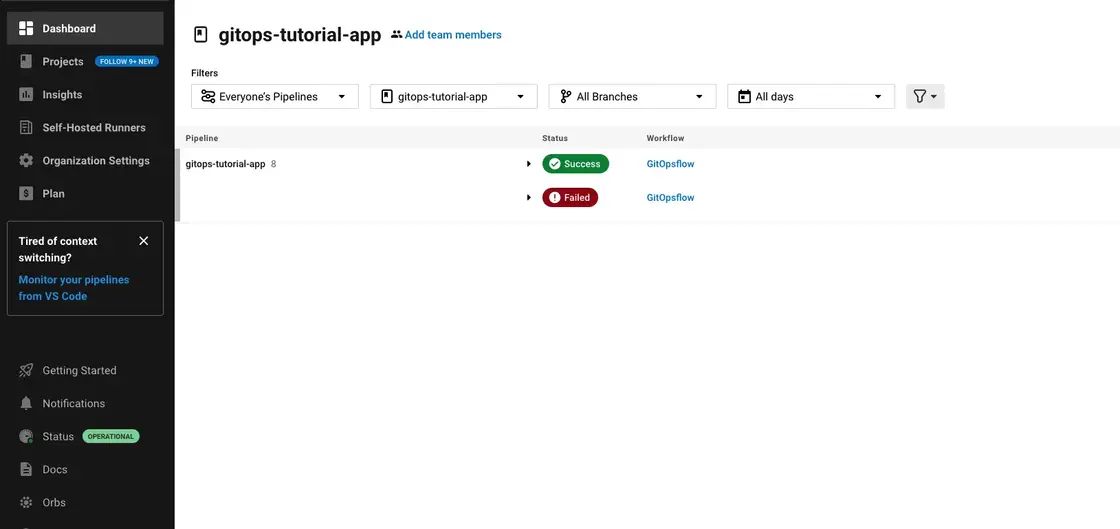Click the Orbs icon in sidebar

click(x=26, y=502)
